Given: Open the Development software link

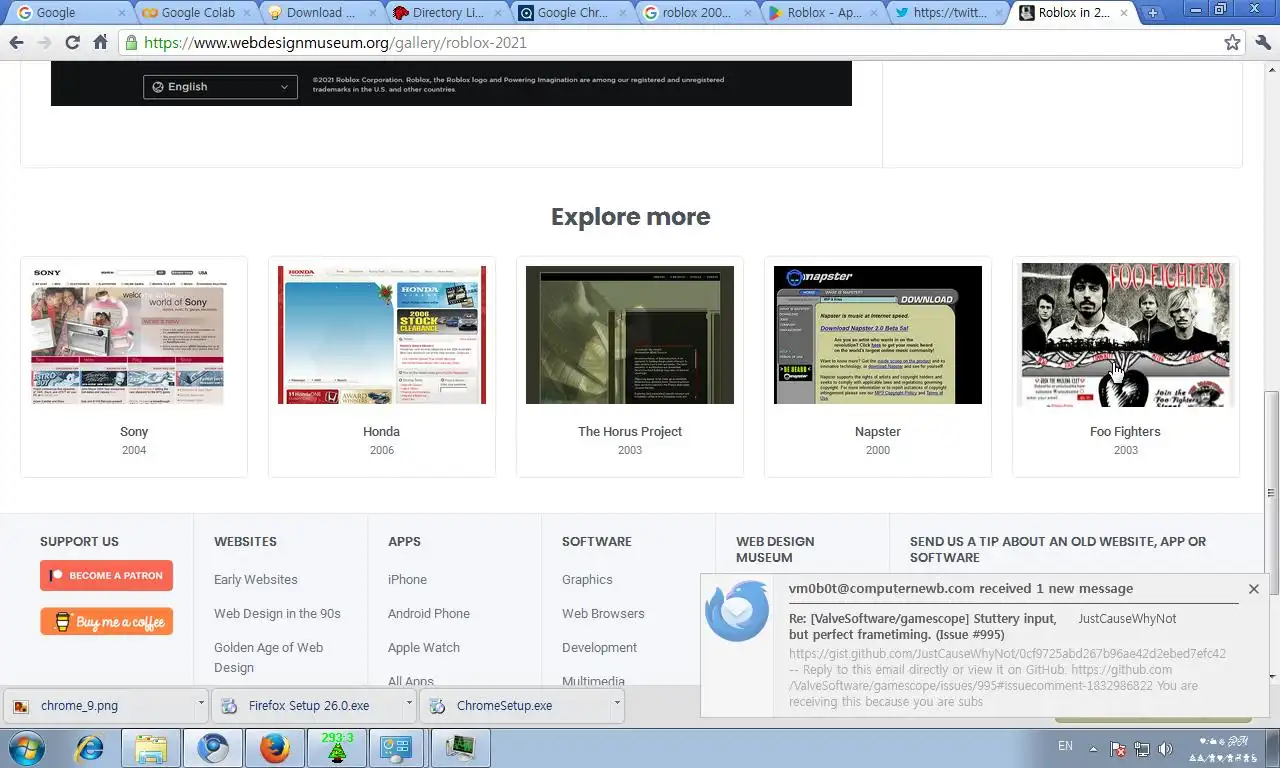Looking at the screenshot, I should [599, 647].
